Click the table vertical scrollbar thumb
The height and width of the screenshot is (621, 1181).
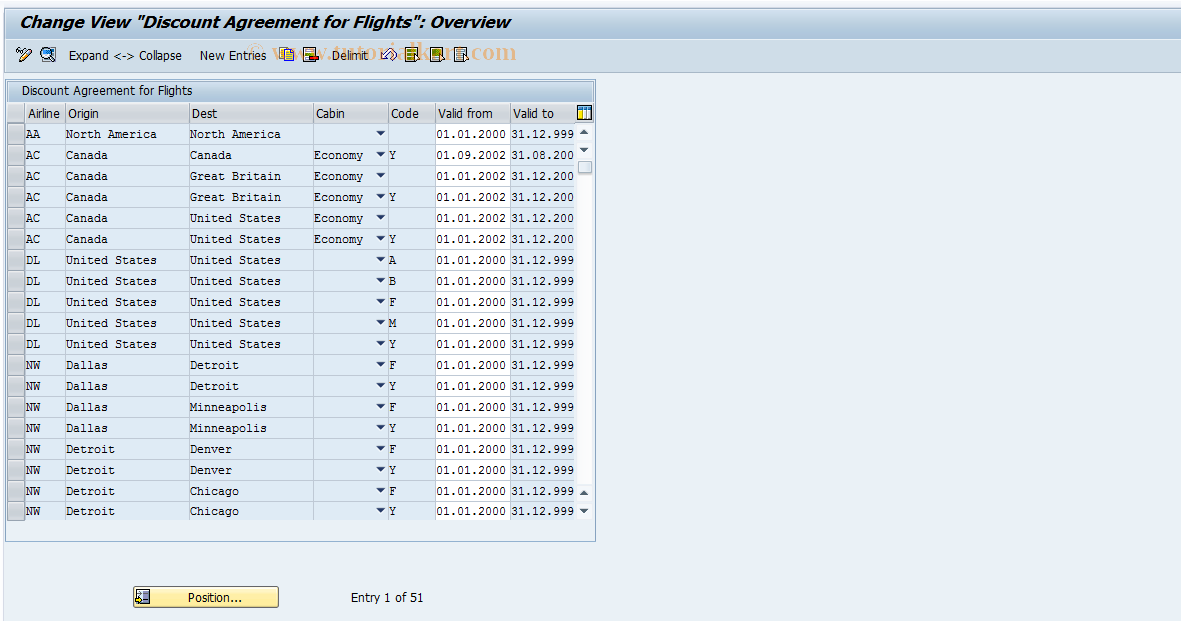584,167
